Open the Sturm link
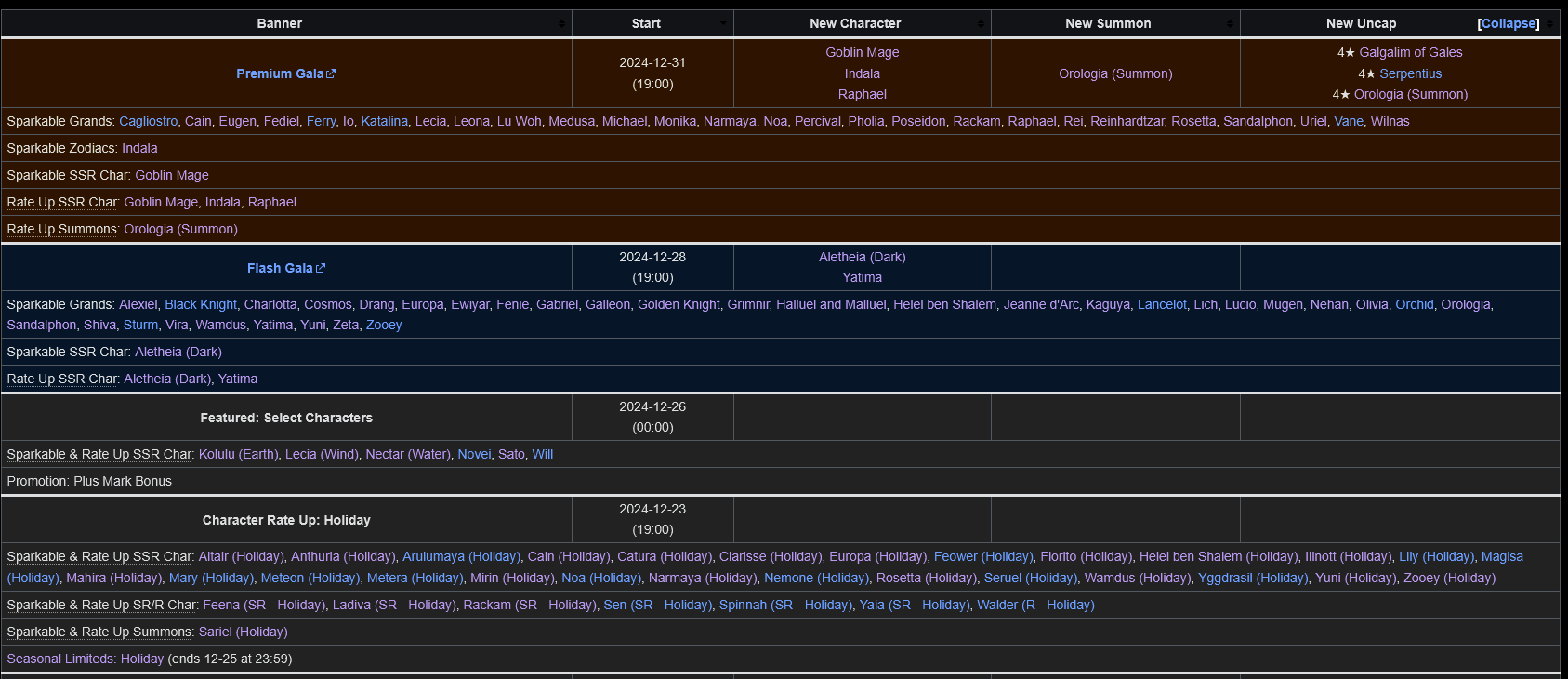1568x679 pixels. click(x=140, y=325)
